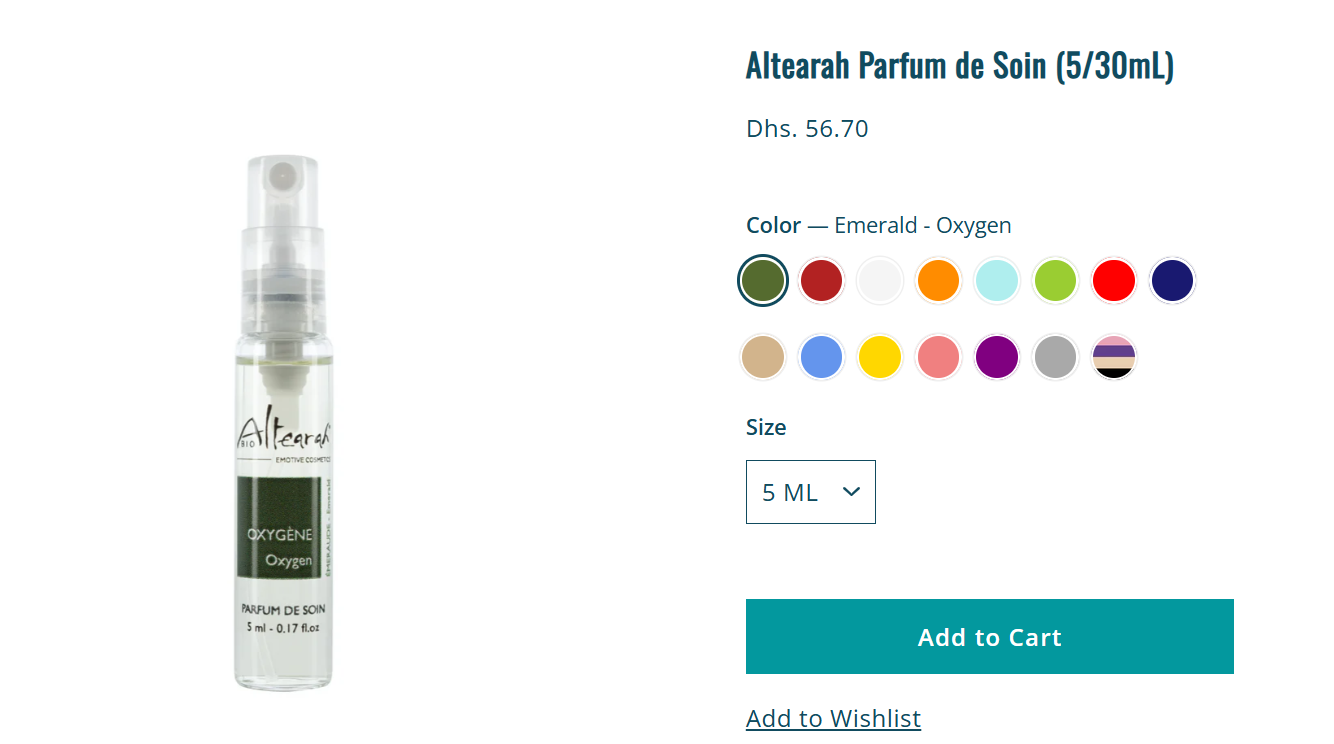Click the Altearah Parfum de Soin title
The height and width of the screenshot is (744, 1334).
(x=960, y=65)
